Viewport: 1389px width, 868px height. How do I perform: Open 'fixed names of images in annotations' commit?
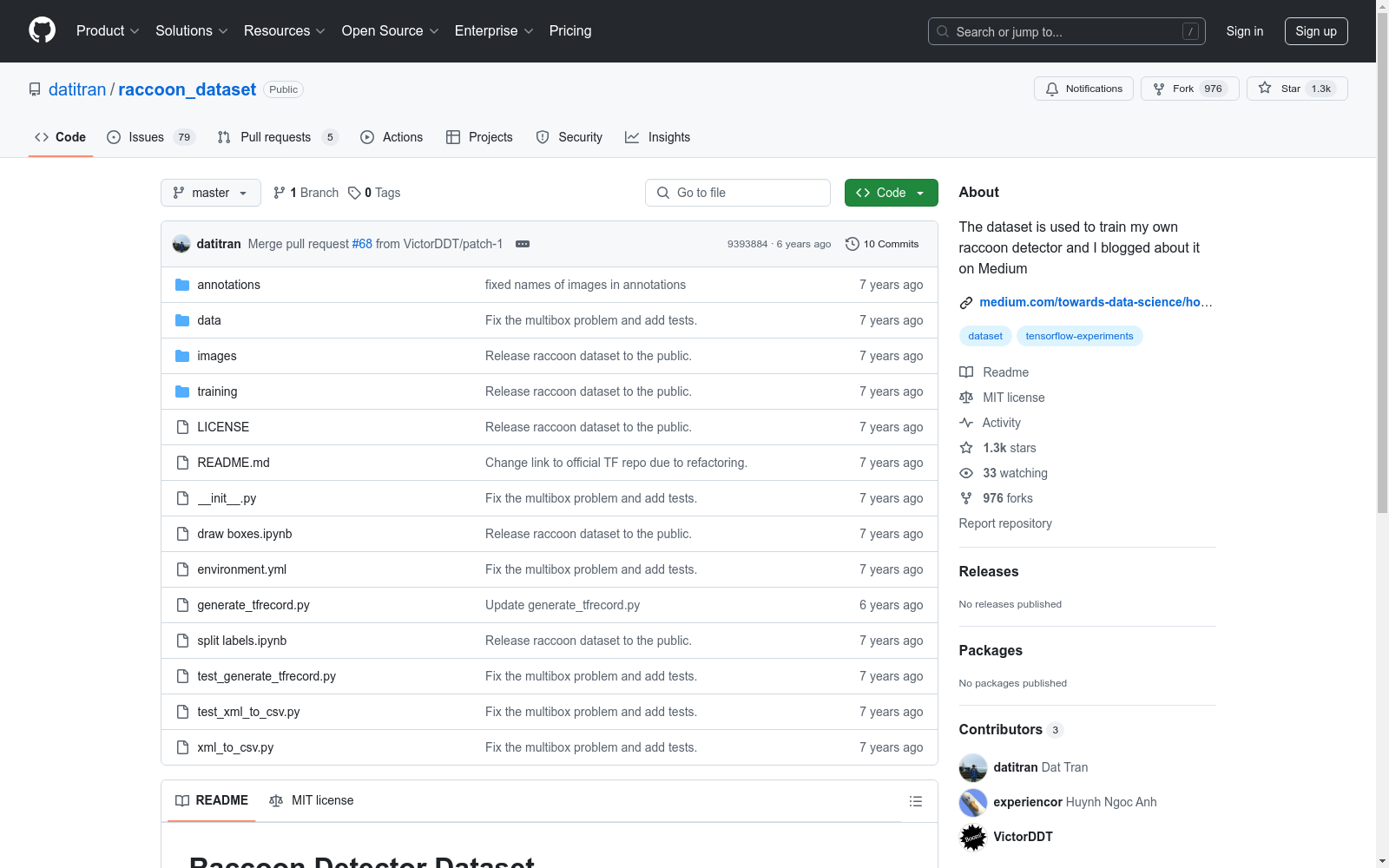coord(585,285)
